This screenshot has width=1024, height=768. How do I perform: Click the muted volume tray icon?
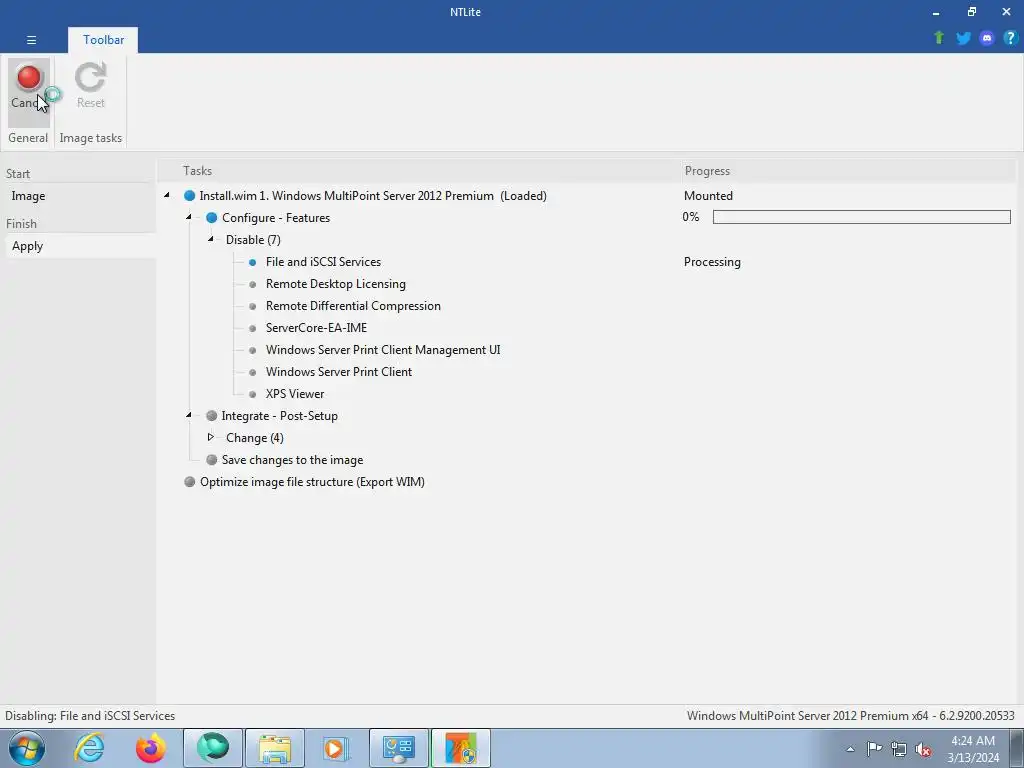(923, 749)
